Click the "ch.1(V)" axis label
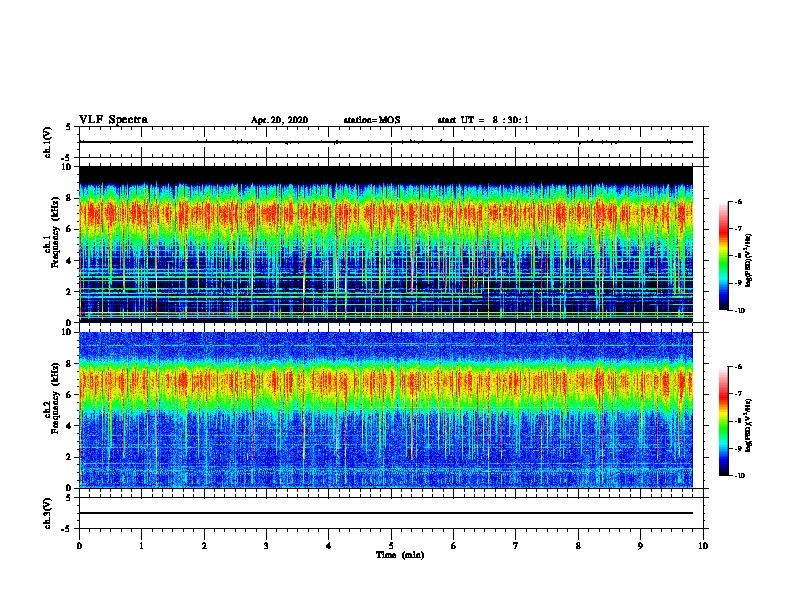Image resolution: width=792 pixels, height=612 pixels. tap(48, 142)
